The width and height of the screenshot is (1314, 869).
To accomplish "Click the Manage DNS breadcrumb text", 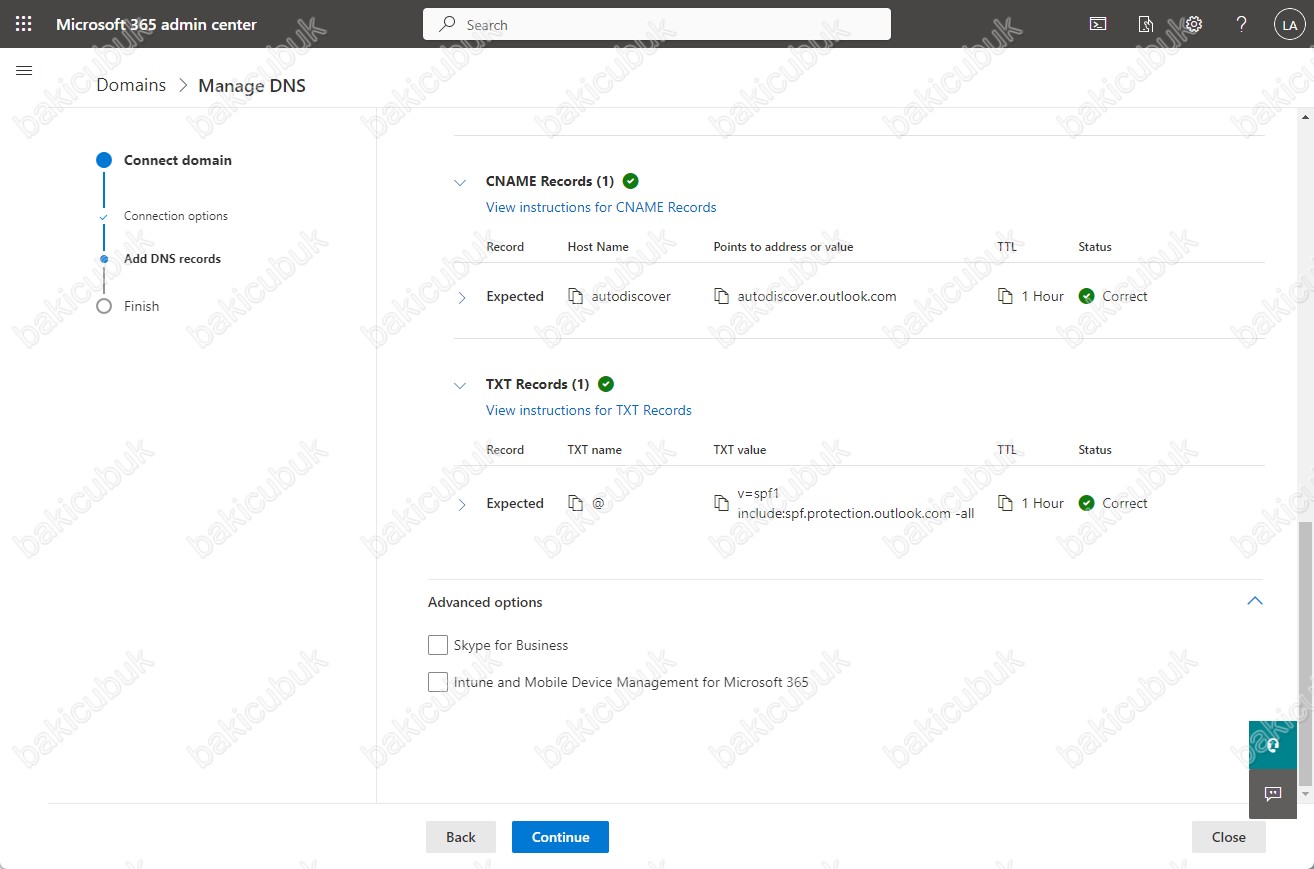I will 252,85.
